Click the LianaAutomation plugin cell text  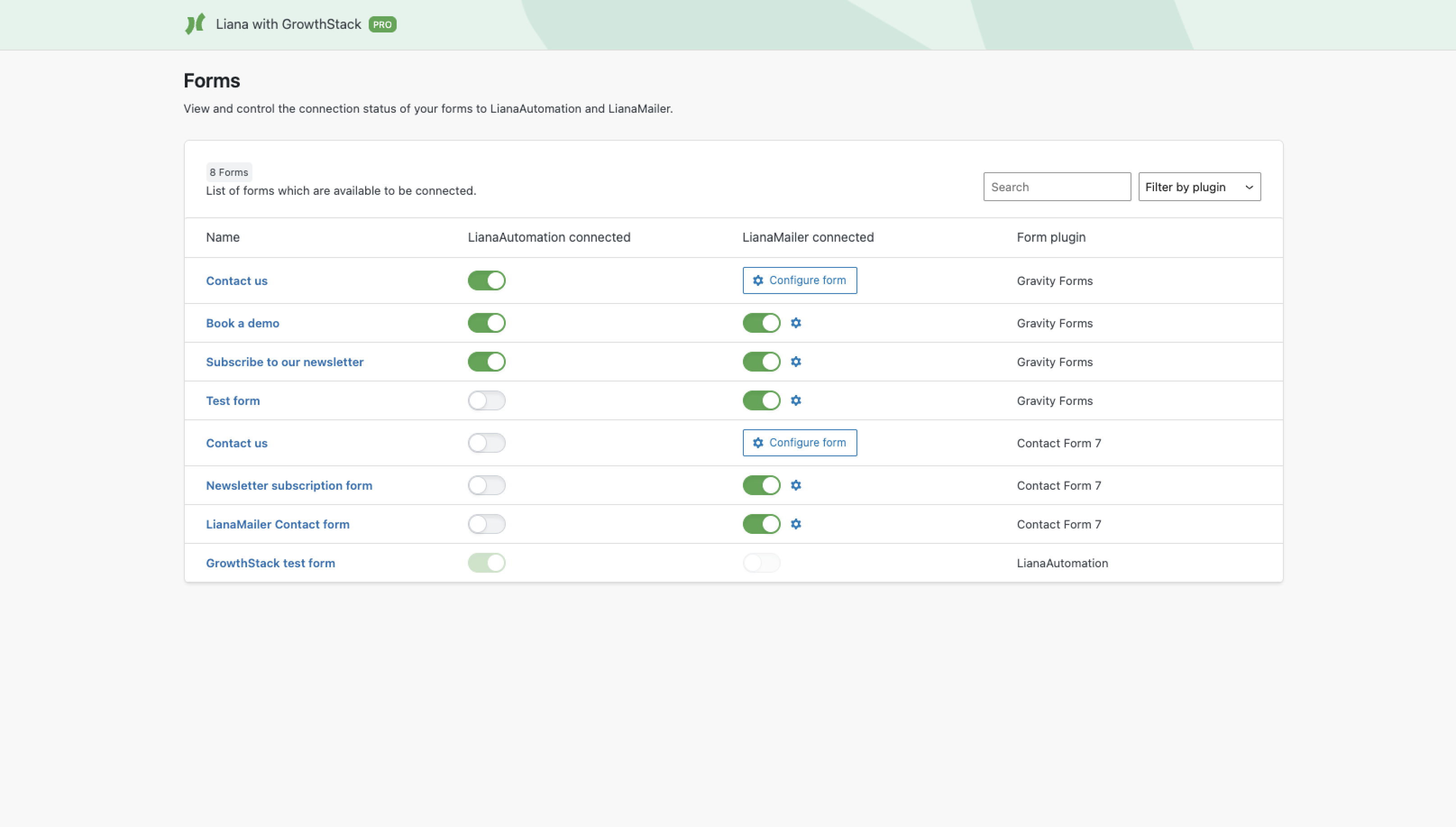[1062, 563]
